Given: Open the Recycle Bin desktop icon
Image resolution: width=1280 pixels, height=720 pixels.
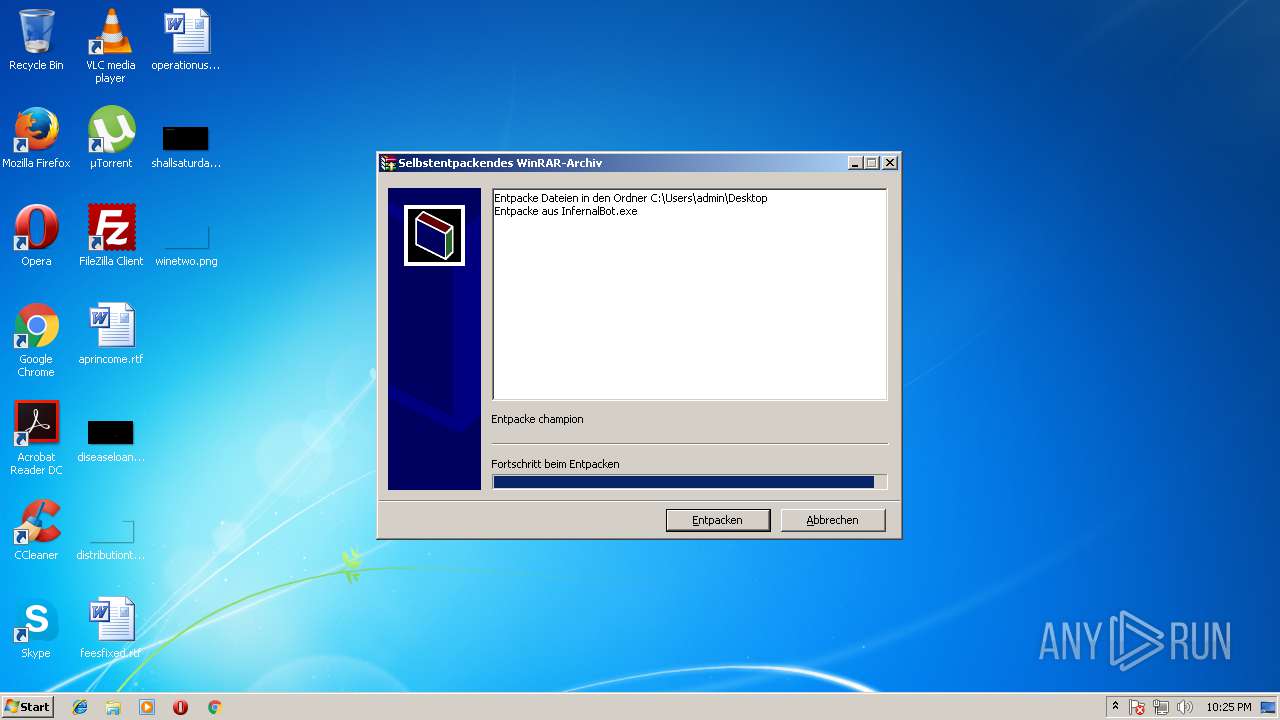Looking at the screenshot, I should [36, 40].
